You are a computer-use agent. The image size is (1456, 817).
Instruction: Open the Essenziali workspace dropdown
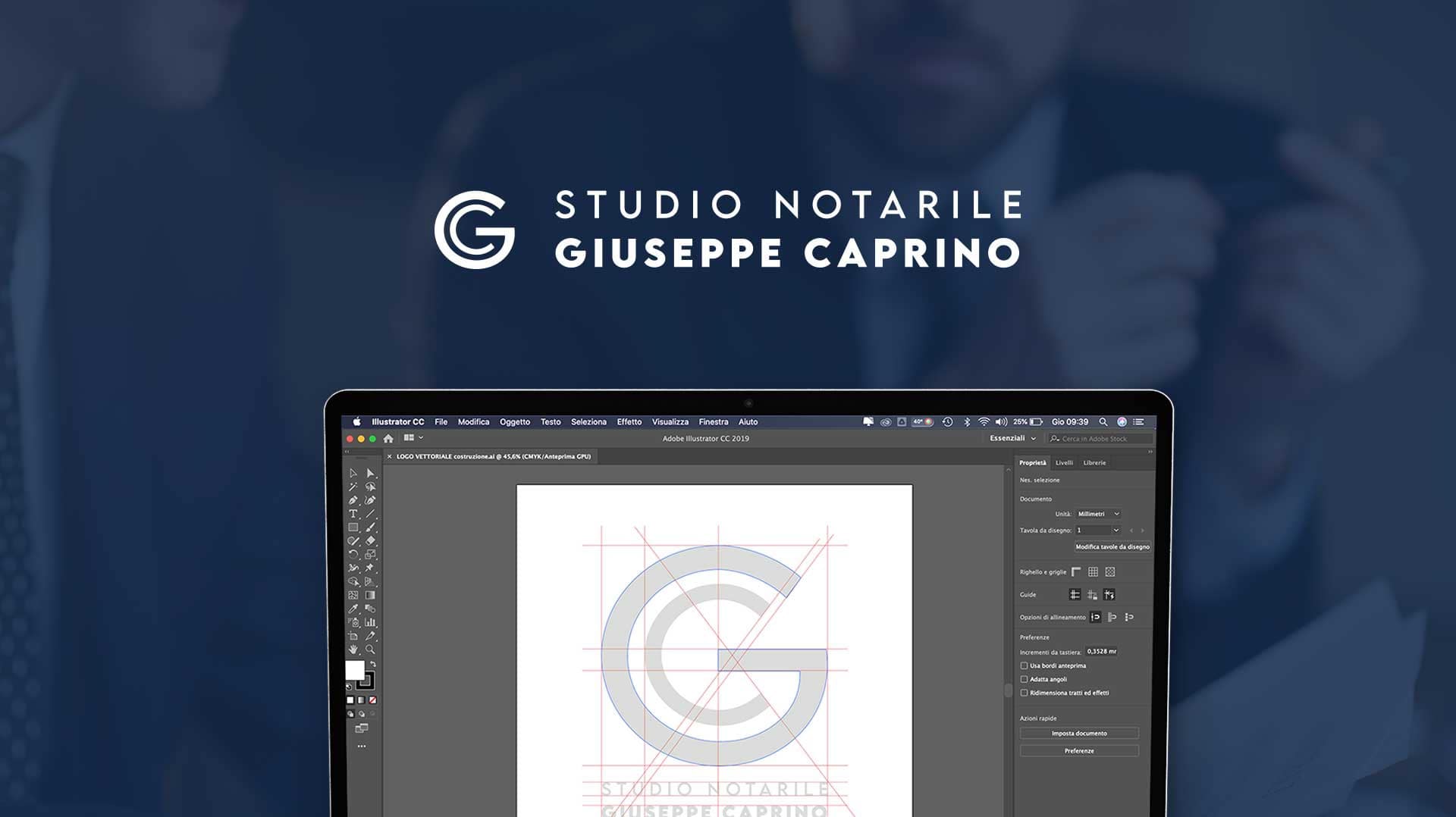[x=1012, y=438]
